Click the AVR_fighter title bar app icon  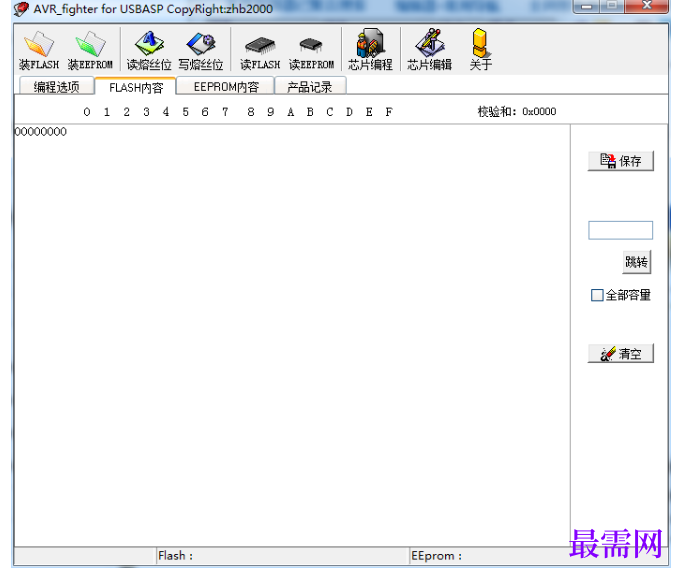coord(21,8)
